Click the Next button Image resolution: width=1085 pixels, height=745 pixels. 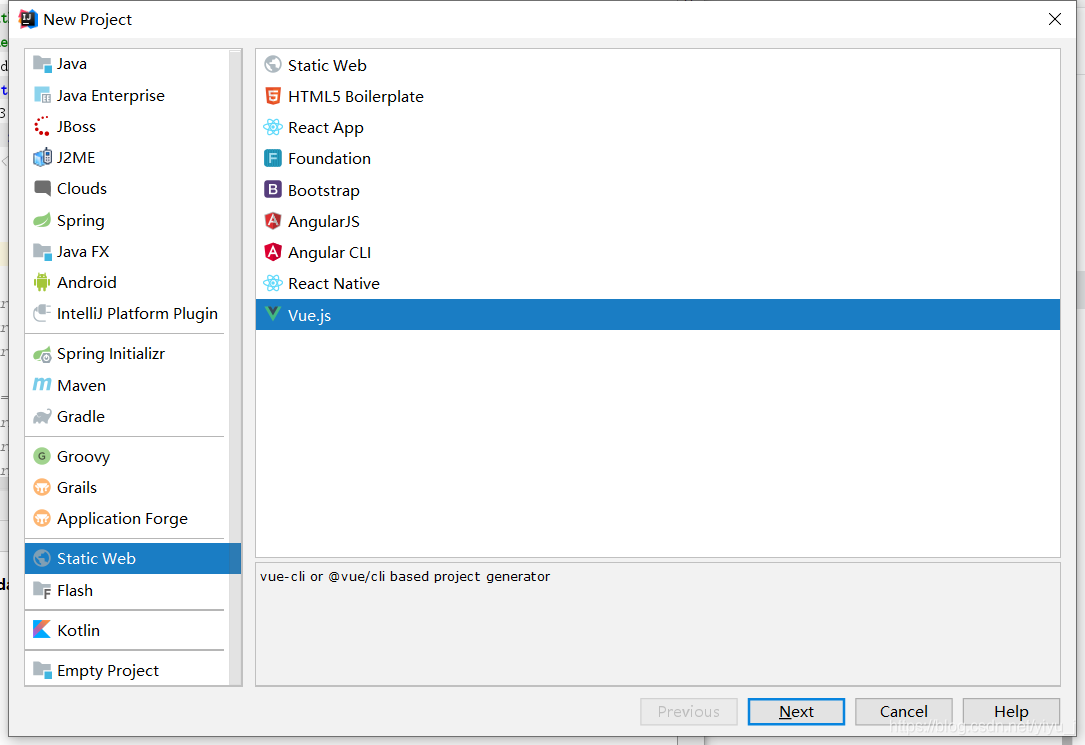(x=796, y=711)
